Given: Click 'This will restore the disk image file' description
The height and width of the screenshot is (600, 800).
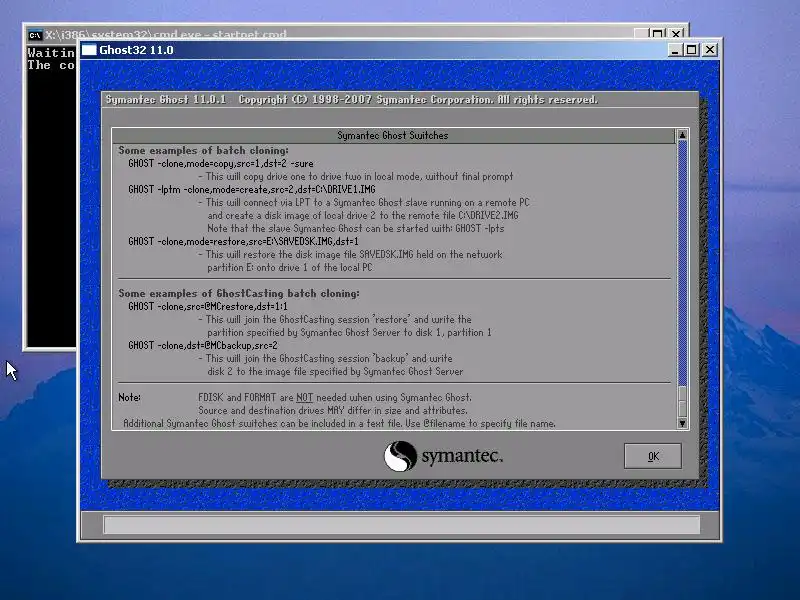Looking at the screenshot, I should pyautogui.click(x=350, y=254).
